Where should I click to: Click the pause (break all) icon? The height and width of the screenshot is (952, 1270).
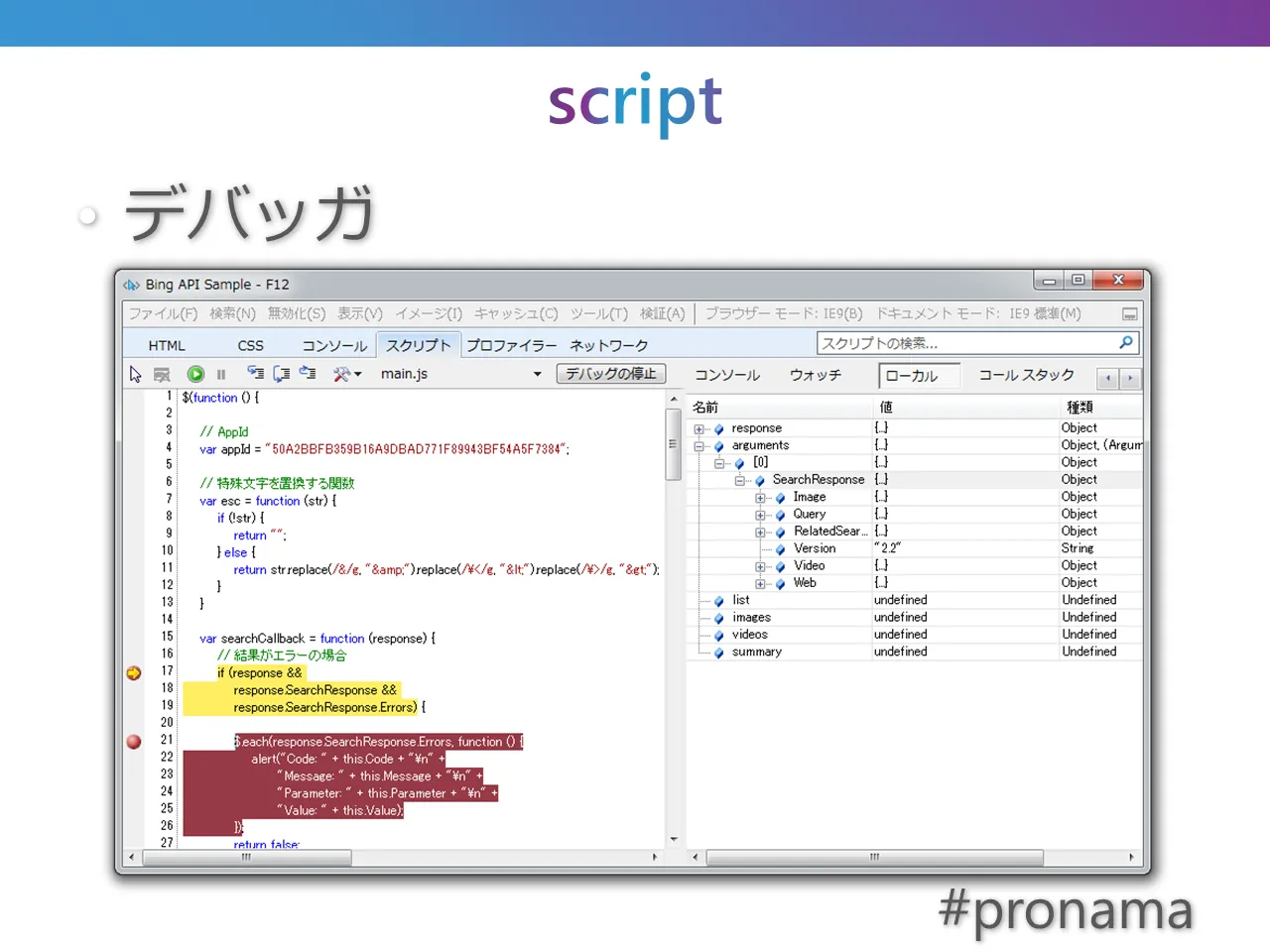click(221, 374)
